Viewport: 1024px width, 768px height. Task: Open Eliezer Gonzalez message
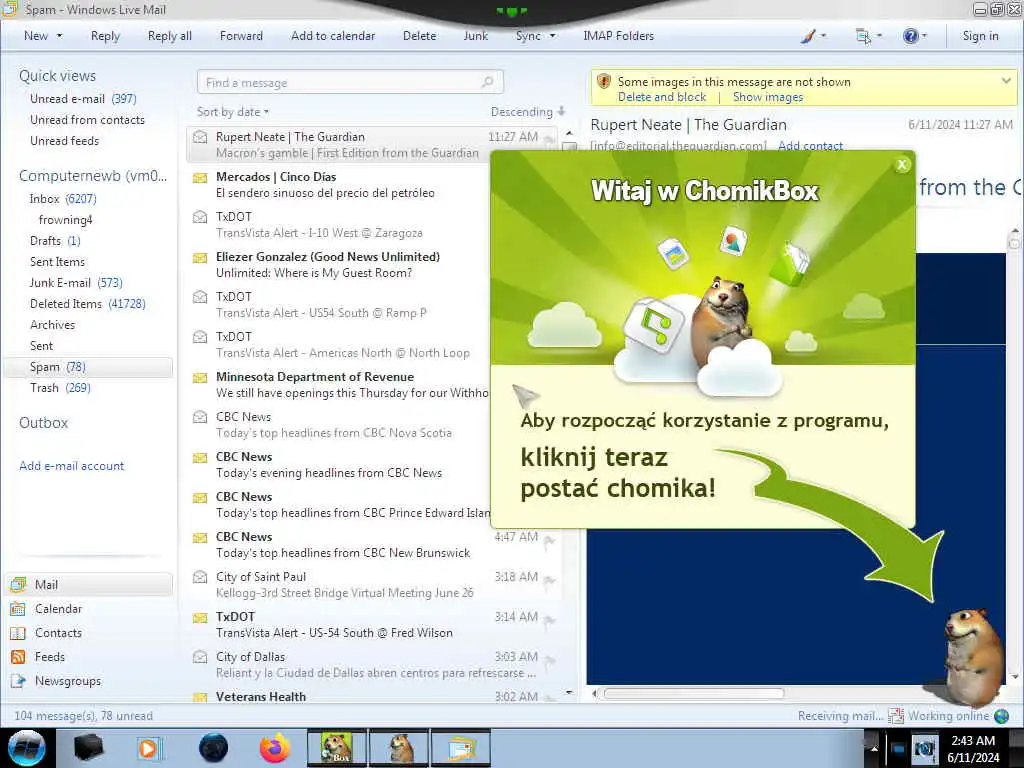(340, 264)
